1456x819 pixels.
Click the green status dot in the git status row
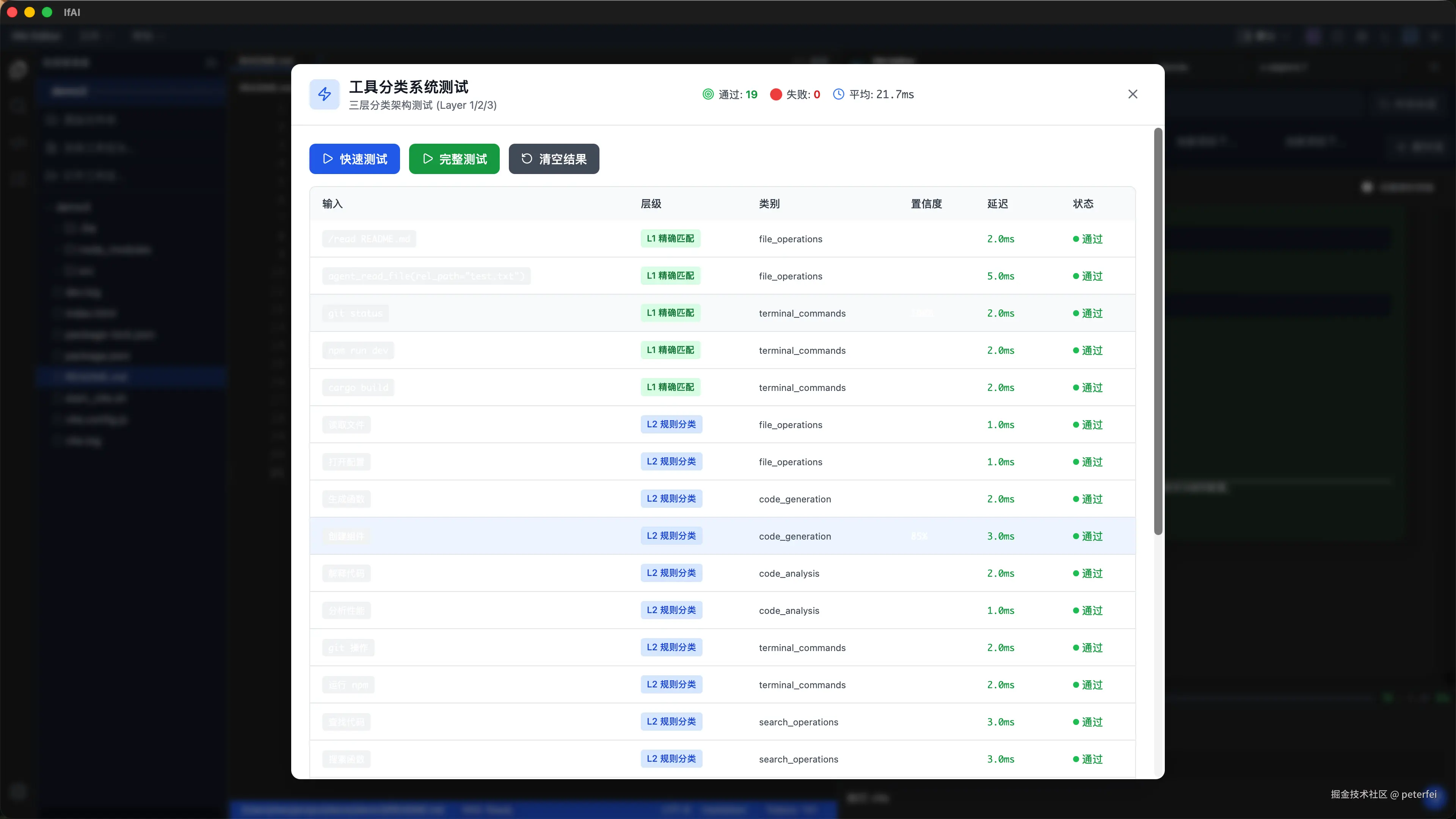pyautogui.click(x=1076, y=313)
